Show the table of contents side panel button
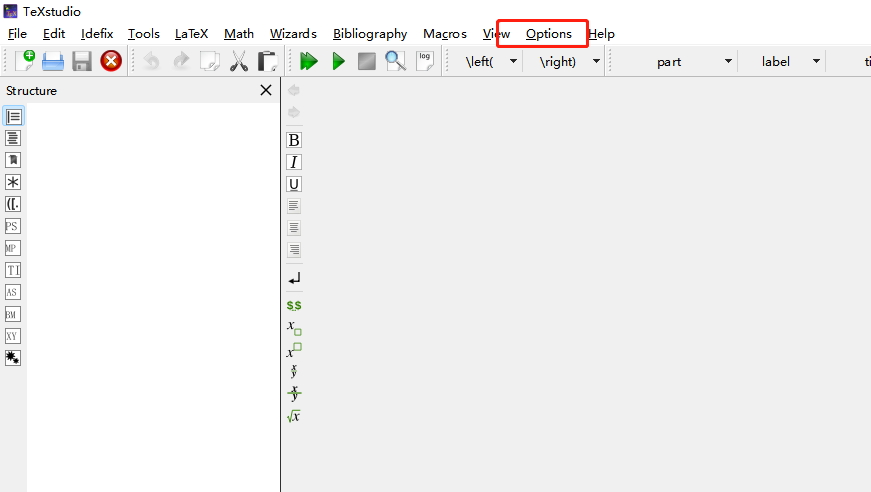871x492 pixels. pos(13,138)
